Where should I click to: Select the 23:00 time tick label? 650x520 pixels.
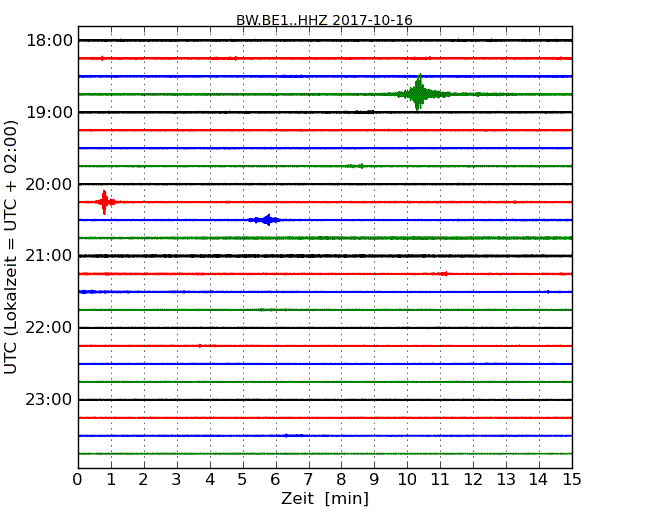point(49,399)
